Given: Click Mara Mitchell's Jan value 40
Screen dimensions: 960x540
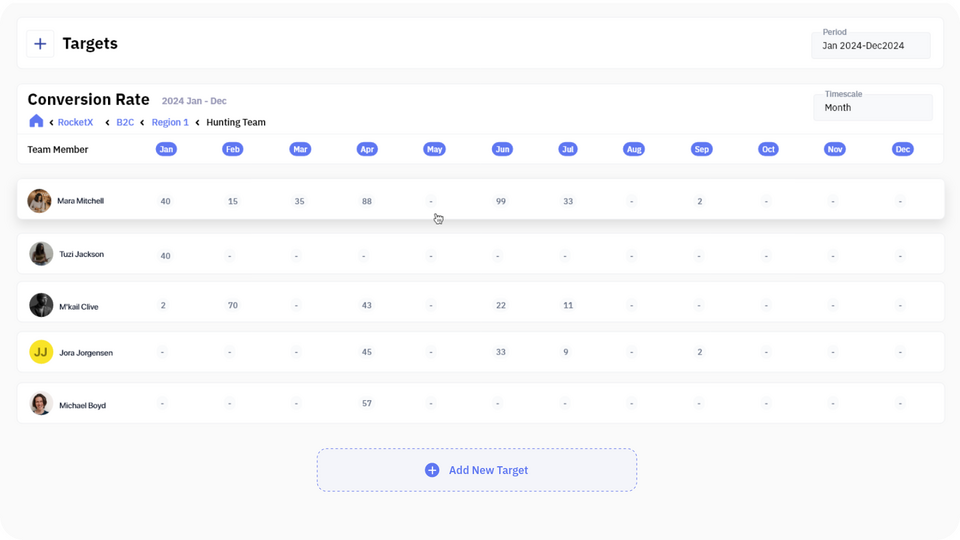Looking at the screenshot, I should point(165,201).
